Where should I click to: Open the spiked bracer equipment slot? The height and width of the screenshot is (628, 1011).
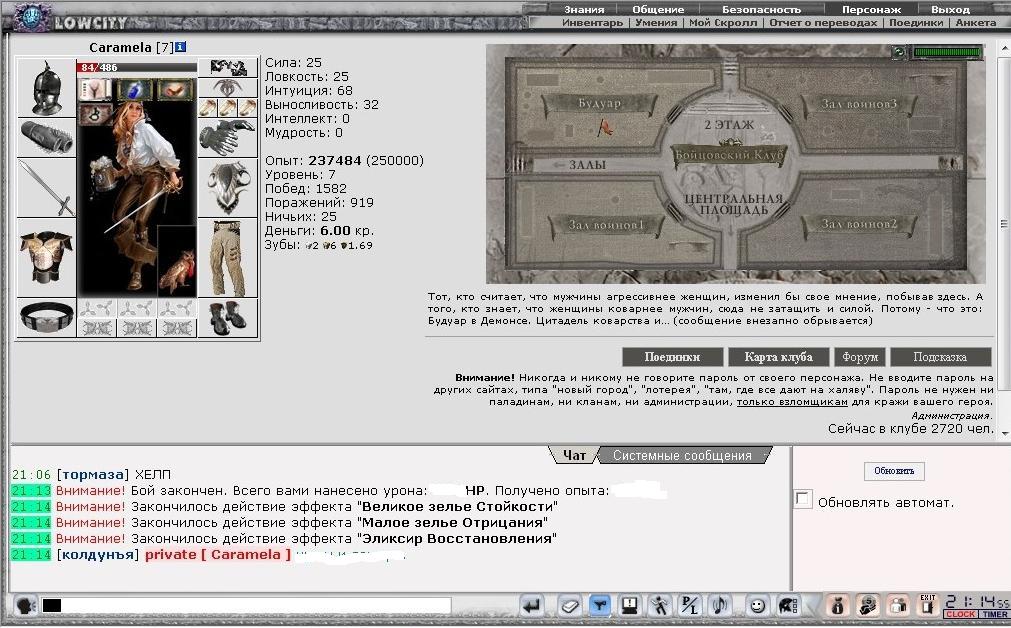pos(46,137)
